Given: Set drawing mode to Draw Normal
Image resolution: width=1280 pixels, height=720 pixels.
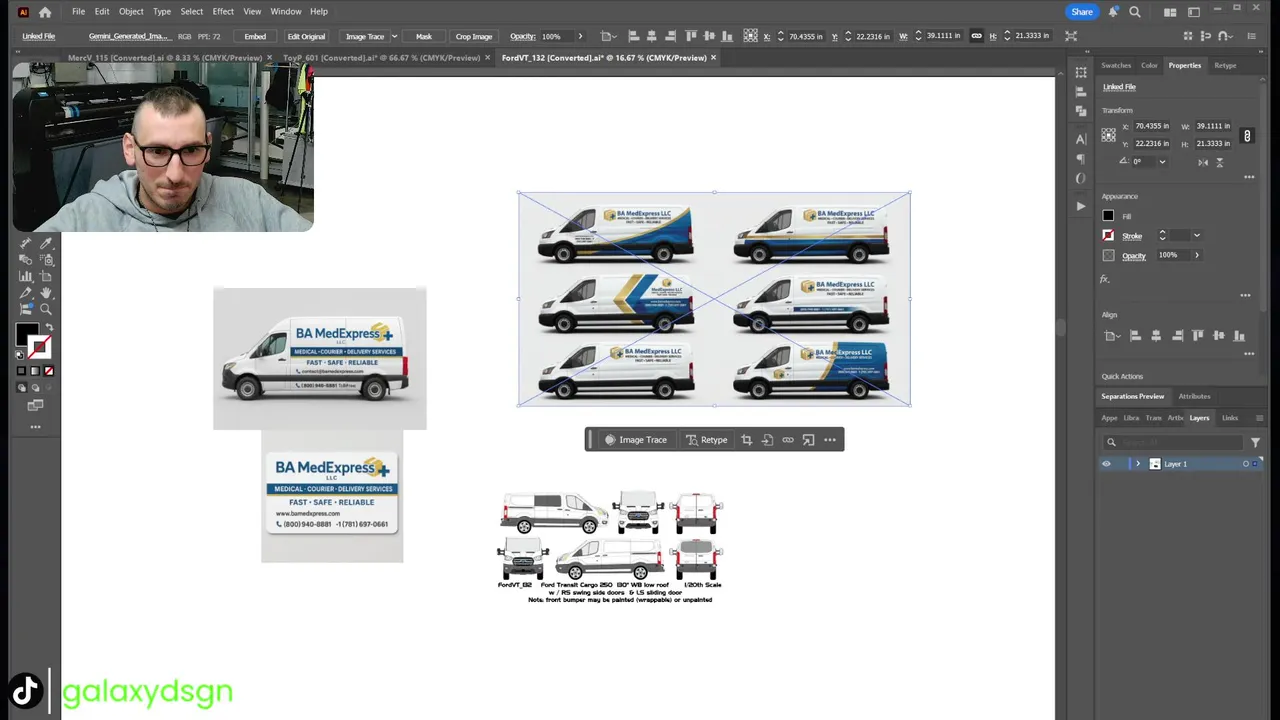Looking at the screenshot, I should (21, 388).
